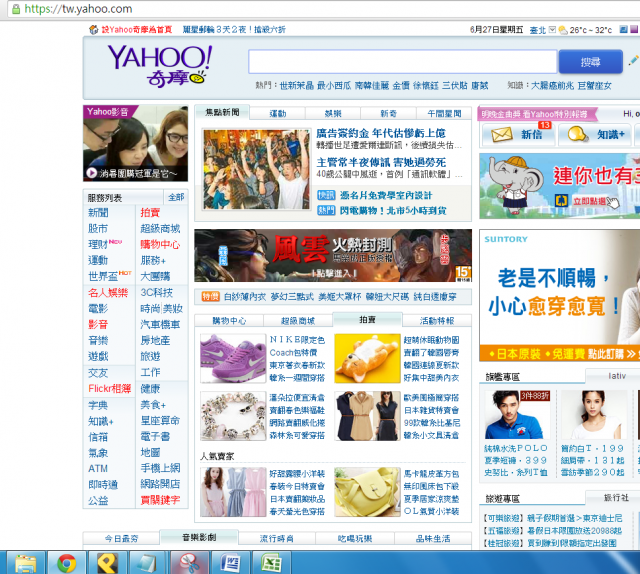Open 股市 in the services list

[x=98, y=229]
